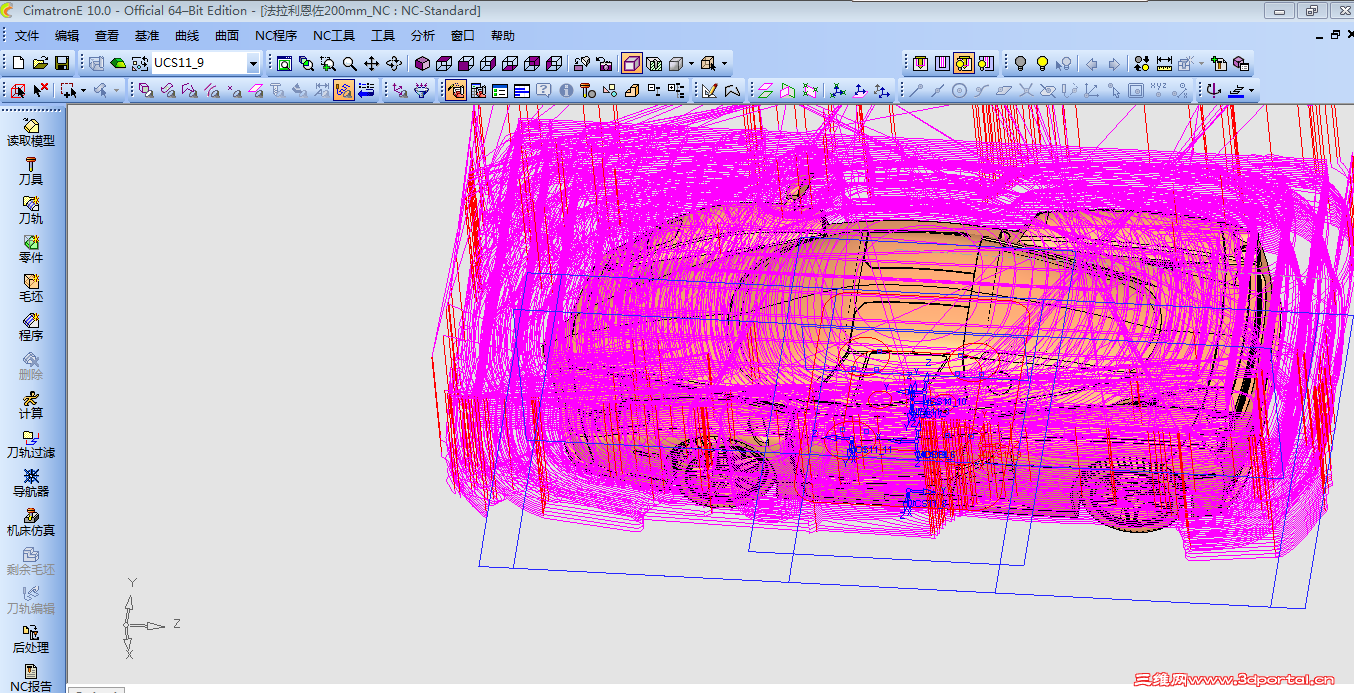Click the info circle icon
1354x693 pixels.
tap(565, 90)
